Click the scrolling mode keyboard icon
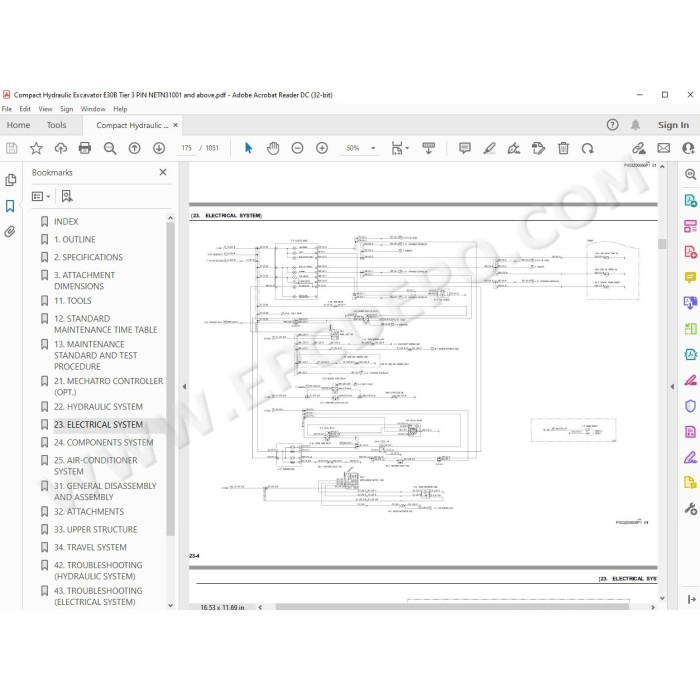 click(x=429, y=148)
